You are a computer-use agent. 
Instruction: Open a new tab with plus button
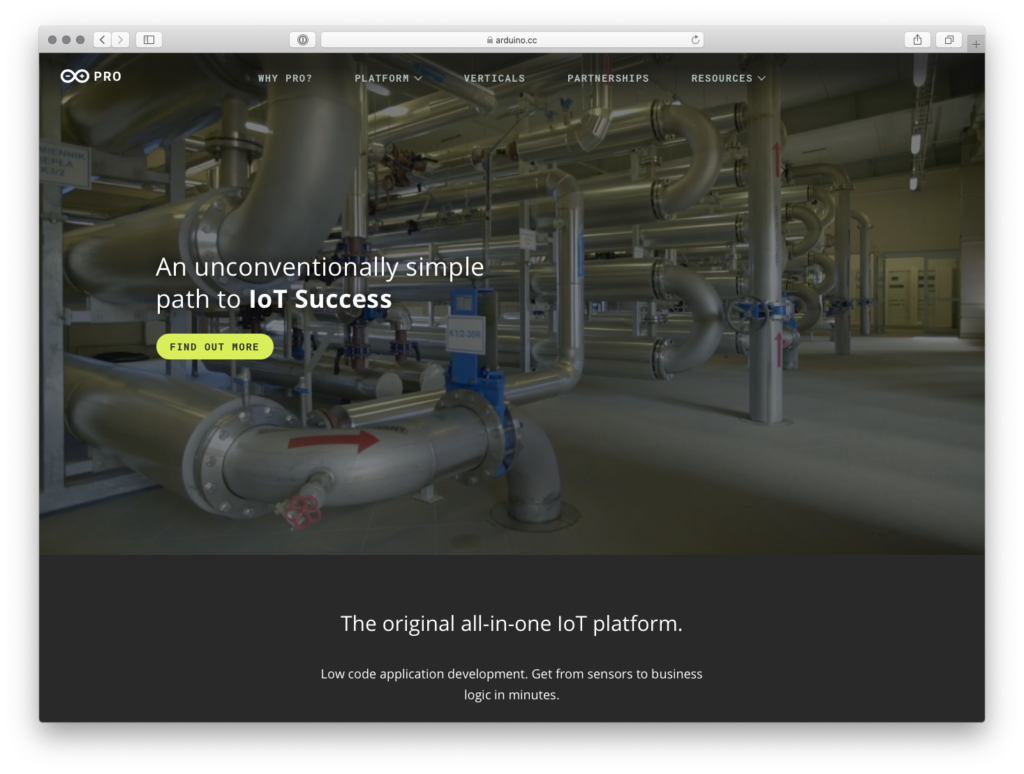[x=976, y=44]
